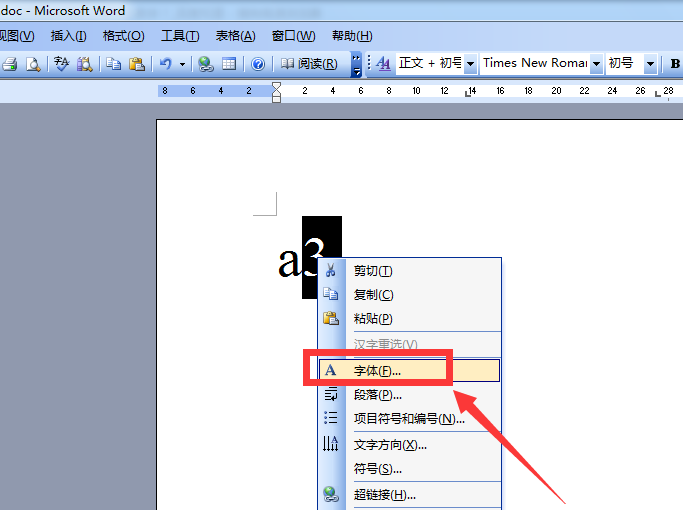Click the tab stop marker near 28 on ruler

pyautogui.click(x=658, y=93)
